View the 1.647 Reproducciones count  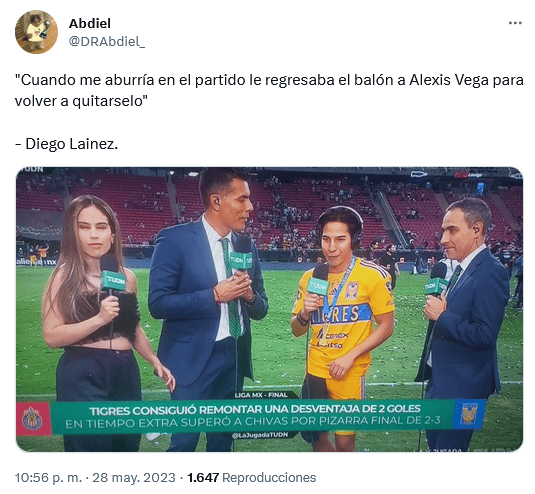[x=252, y=477]
